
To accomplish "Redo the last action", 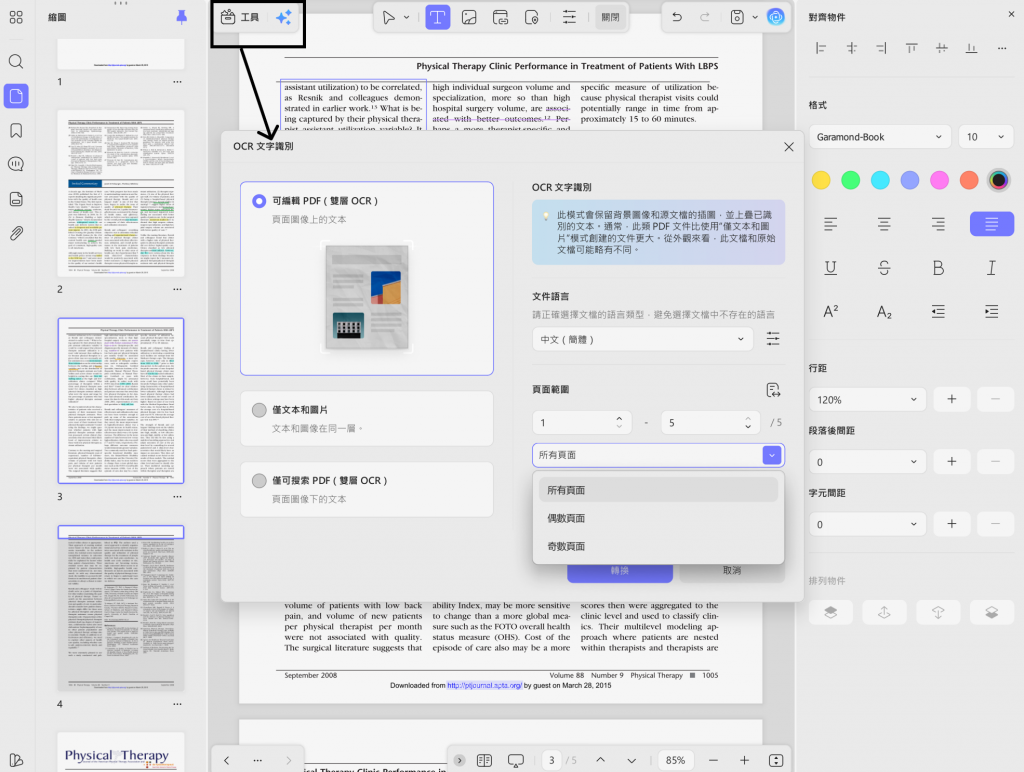I will (x=705, y=17).
